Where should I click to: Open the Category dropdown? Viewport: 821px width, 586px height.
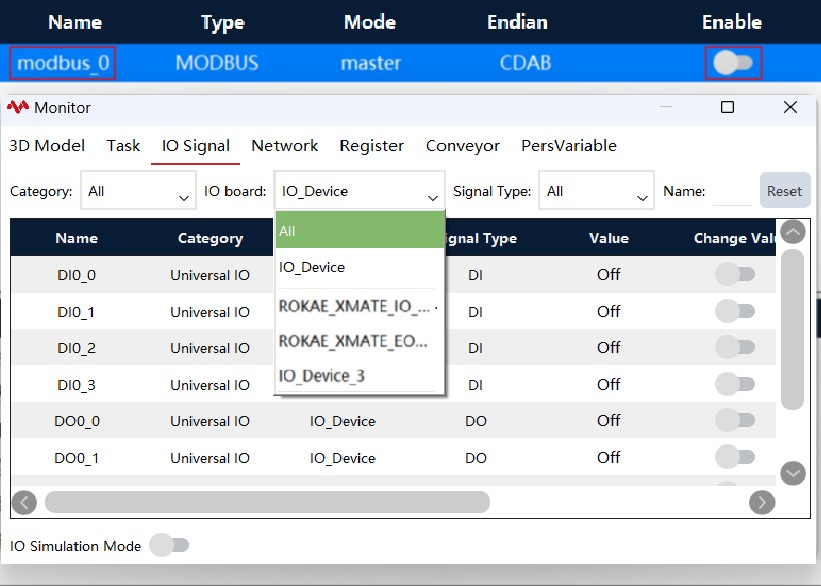pyautogui.click(x=138, y=191)
